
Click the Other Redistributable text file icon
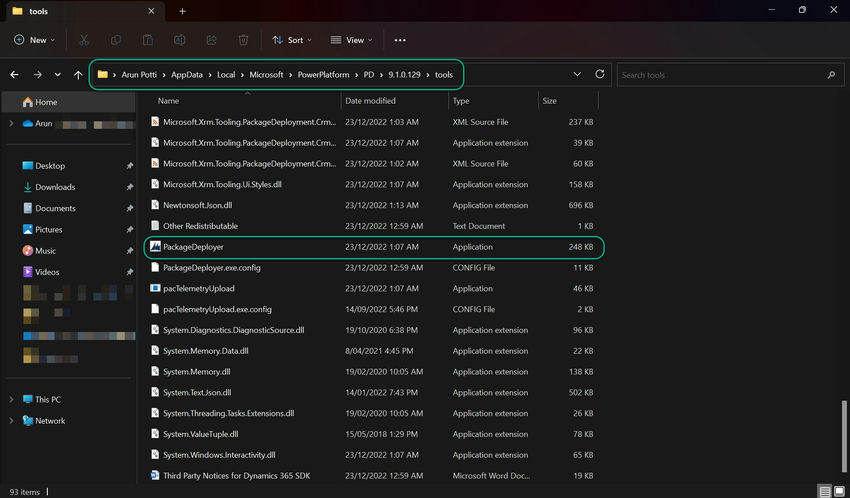coord(155,226)
